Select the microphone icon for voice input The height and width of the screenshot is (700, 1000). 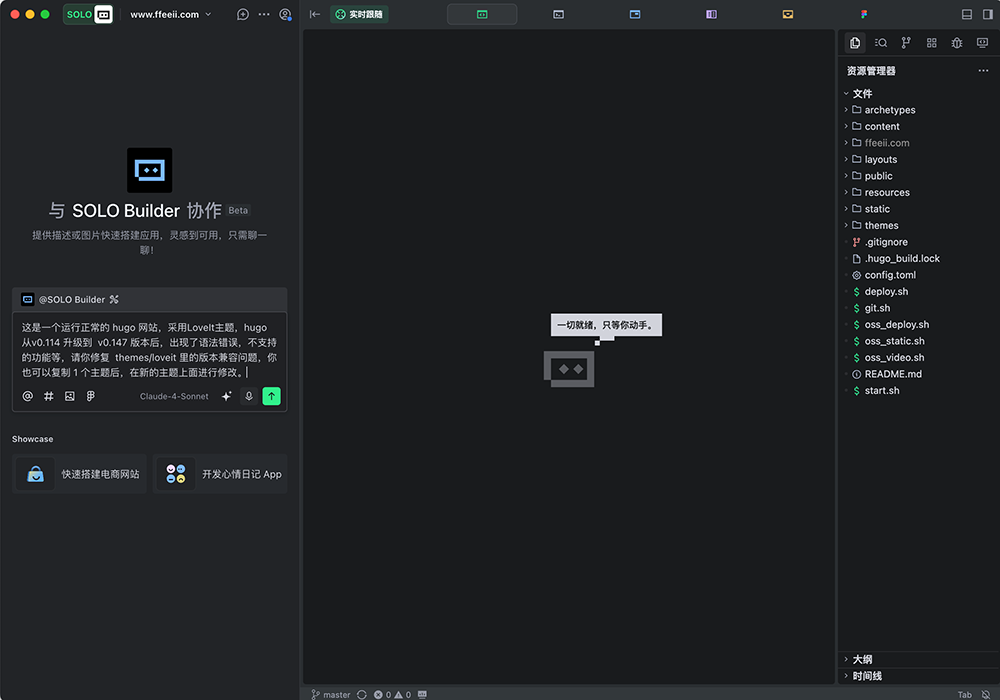coord(248,396)
